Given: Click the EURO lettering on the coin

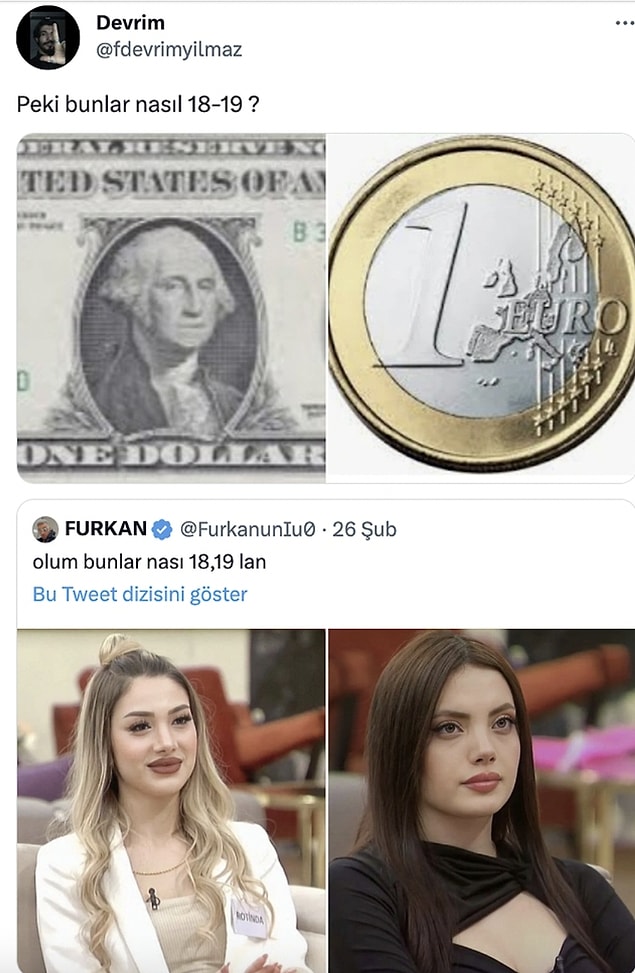Looking at the screenshot, I should [562, 316].
